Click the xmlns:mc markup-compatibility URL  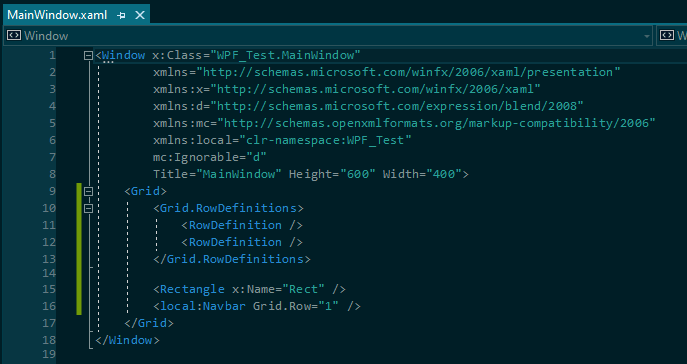[x=436, y=124]
